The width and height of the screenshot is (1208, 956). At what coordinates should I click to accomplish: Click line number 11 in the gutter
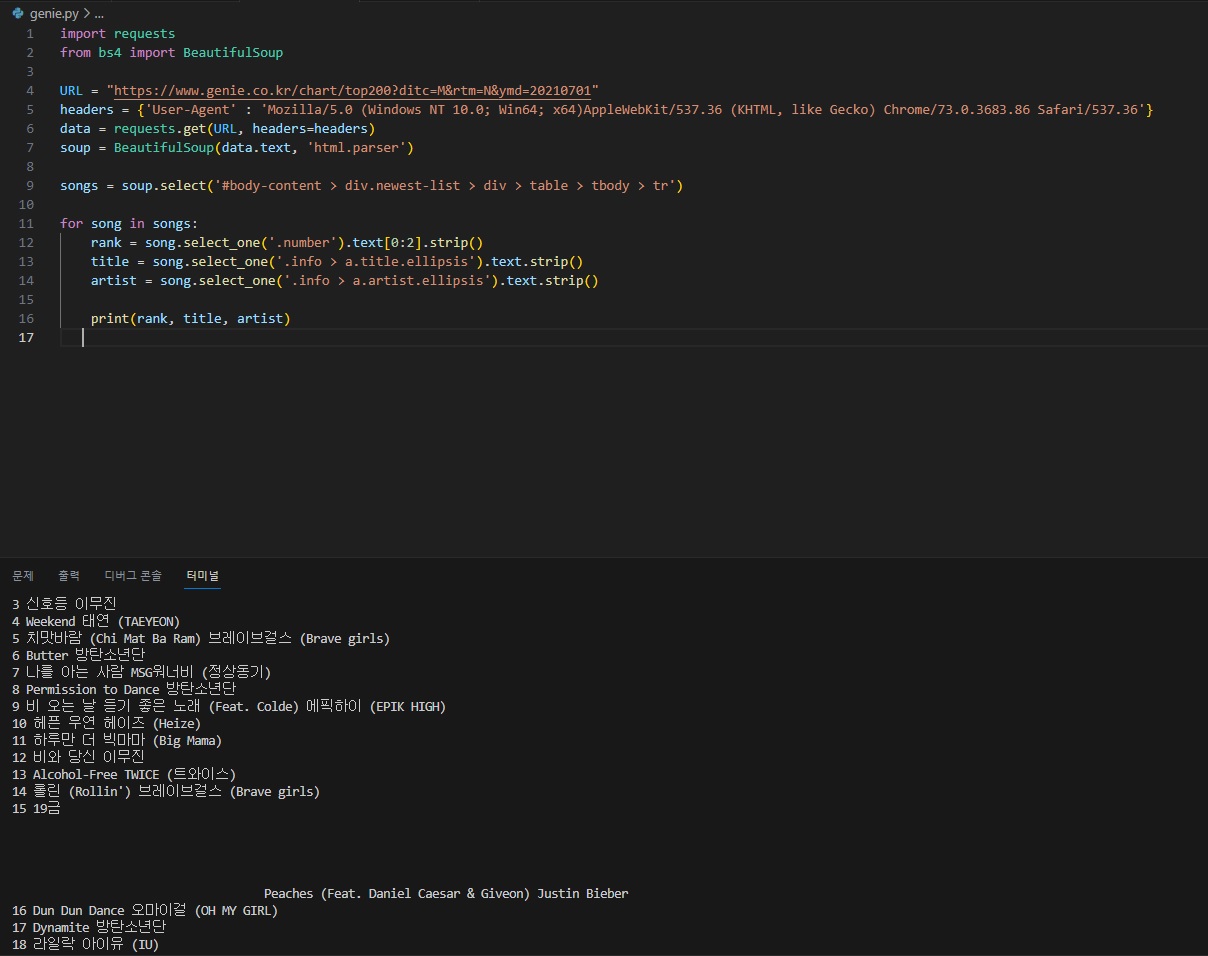(x=26, y=223)
